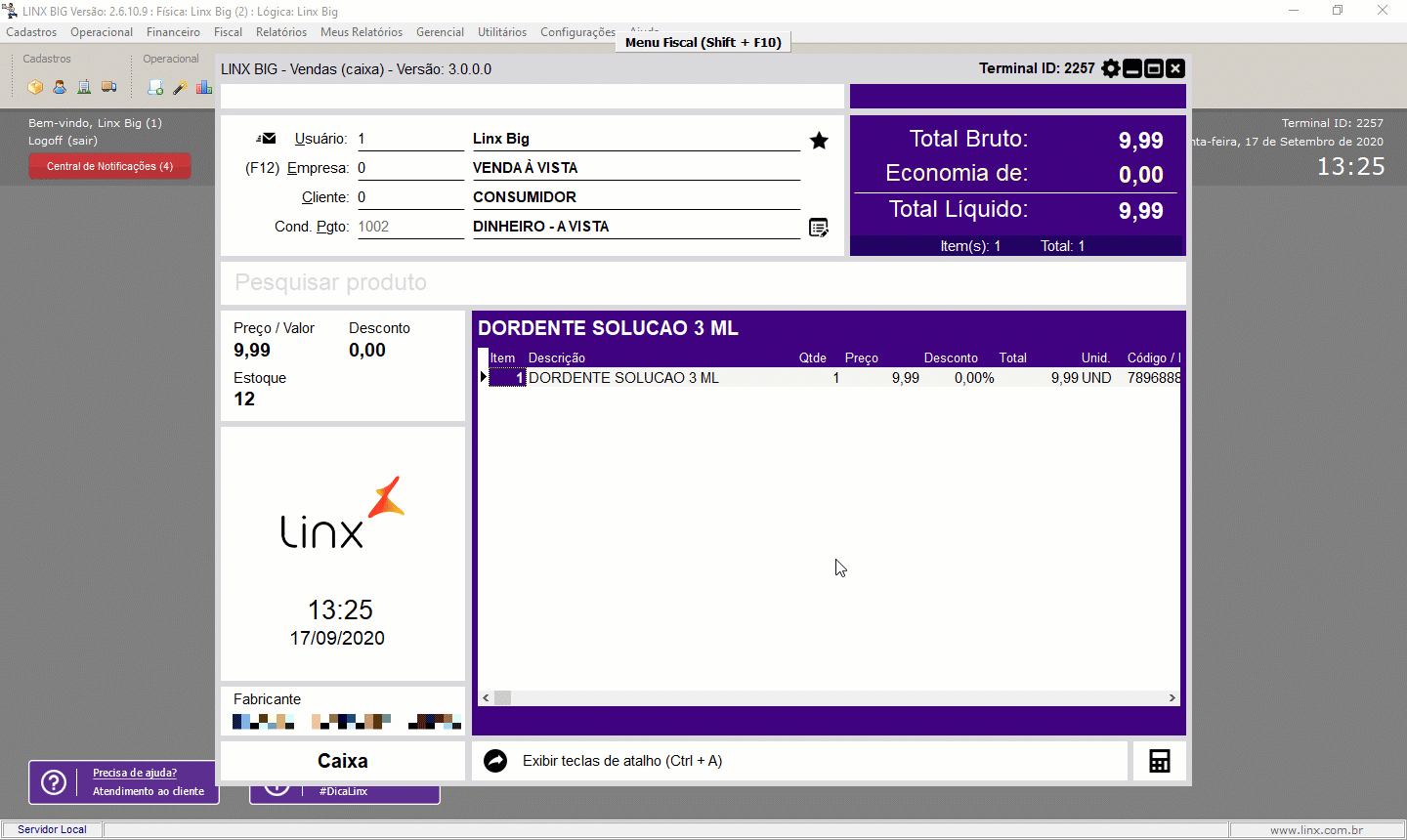Click the grid's right scroll arrow
This screenshot has width=1407, height=840.
pyautogui.click(x=1172, y=698)
